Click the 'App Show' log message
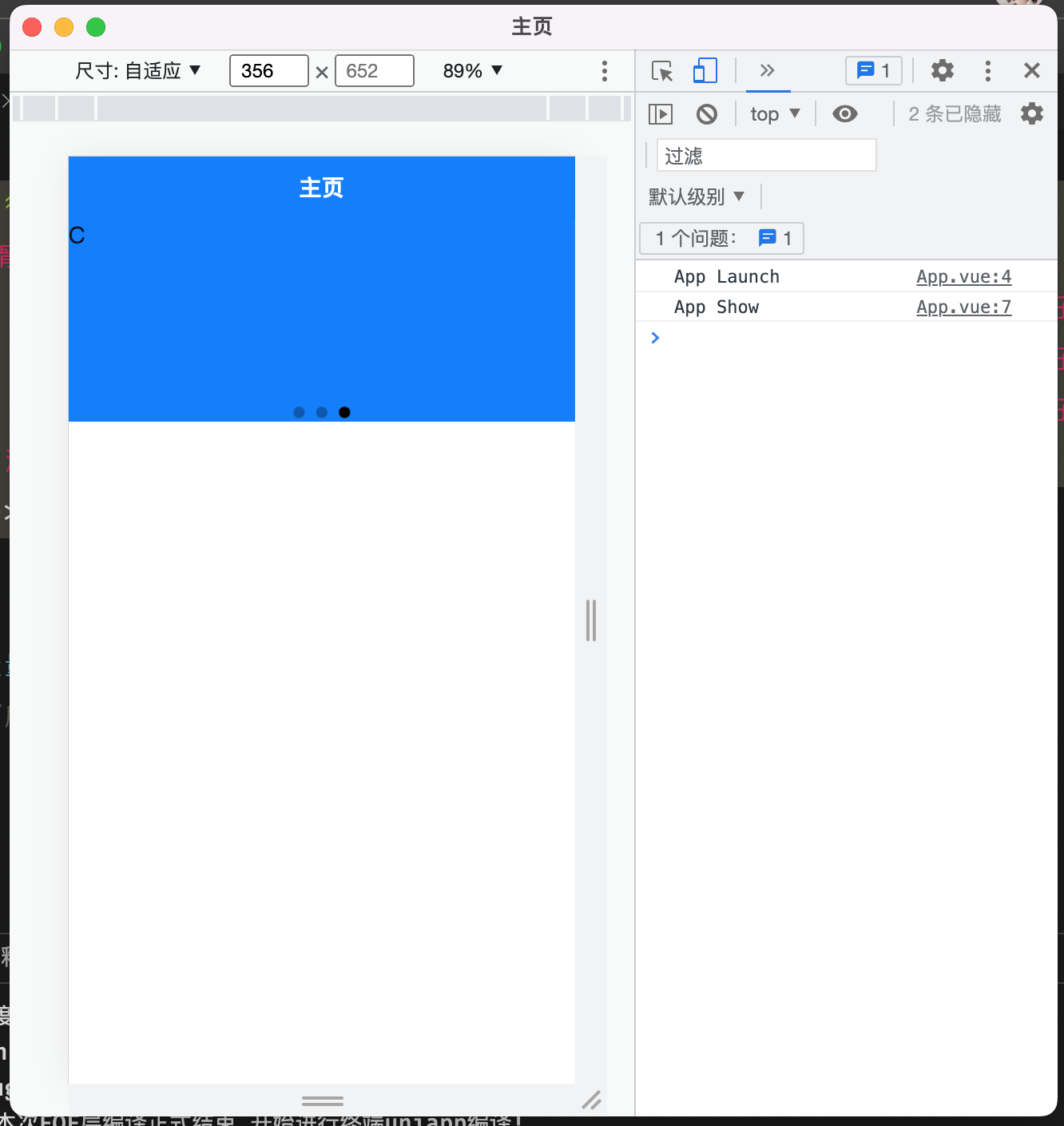This screenshot has height=1126, width=1064. tap(717, 307)
